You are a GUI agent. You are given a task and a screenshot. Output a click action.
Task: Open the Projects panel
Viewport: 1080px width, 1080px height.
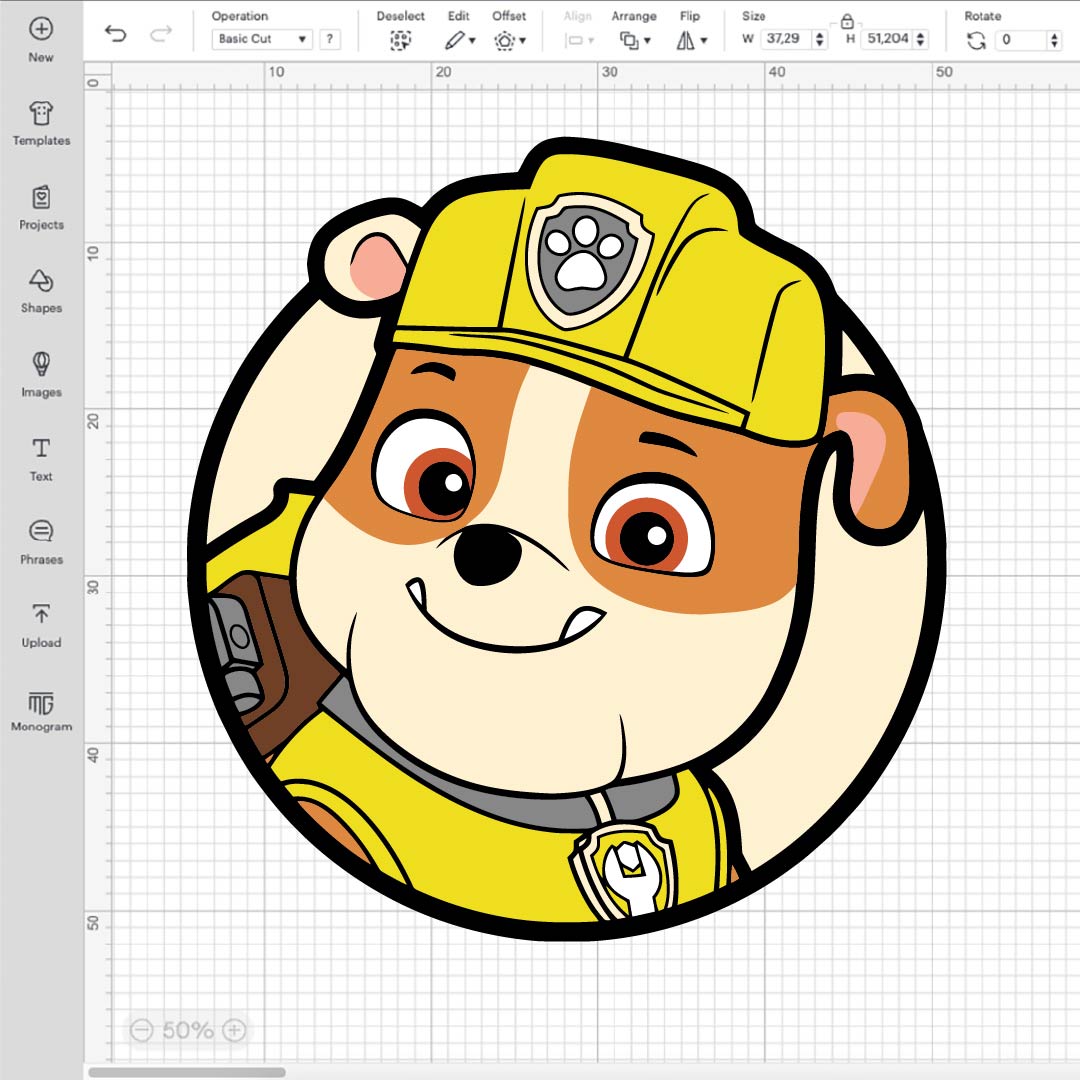(x=41, y=207)
